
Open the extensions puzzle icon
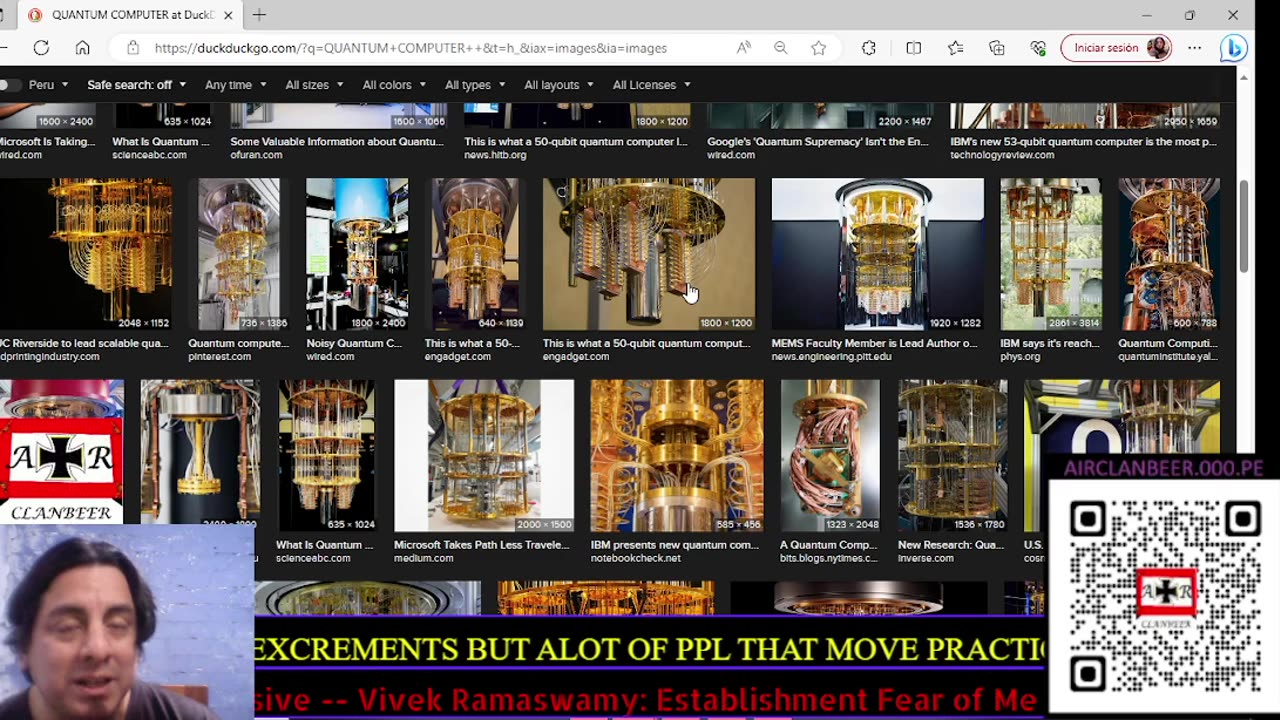(x=869, y=48)
